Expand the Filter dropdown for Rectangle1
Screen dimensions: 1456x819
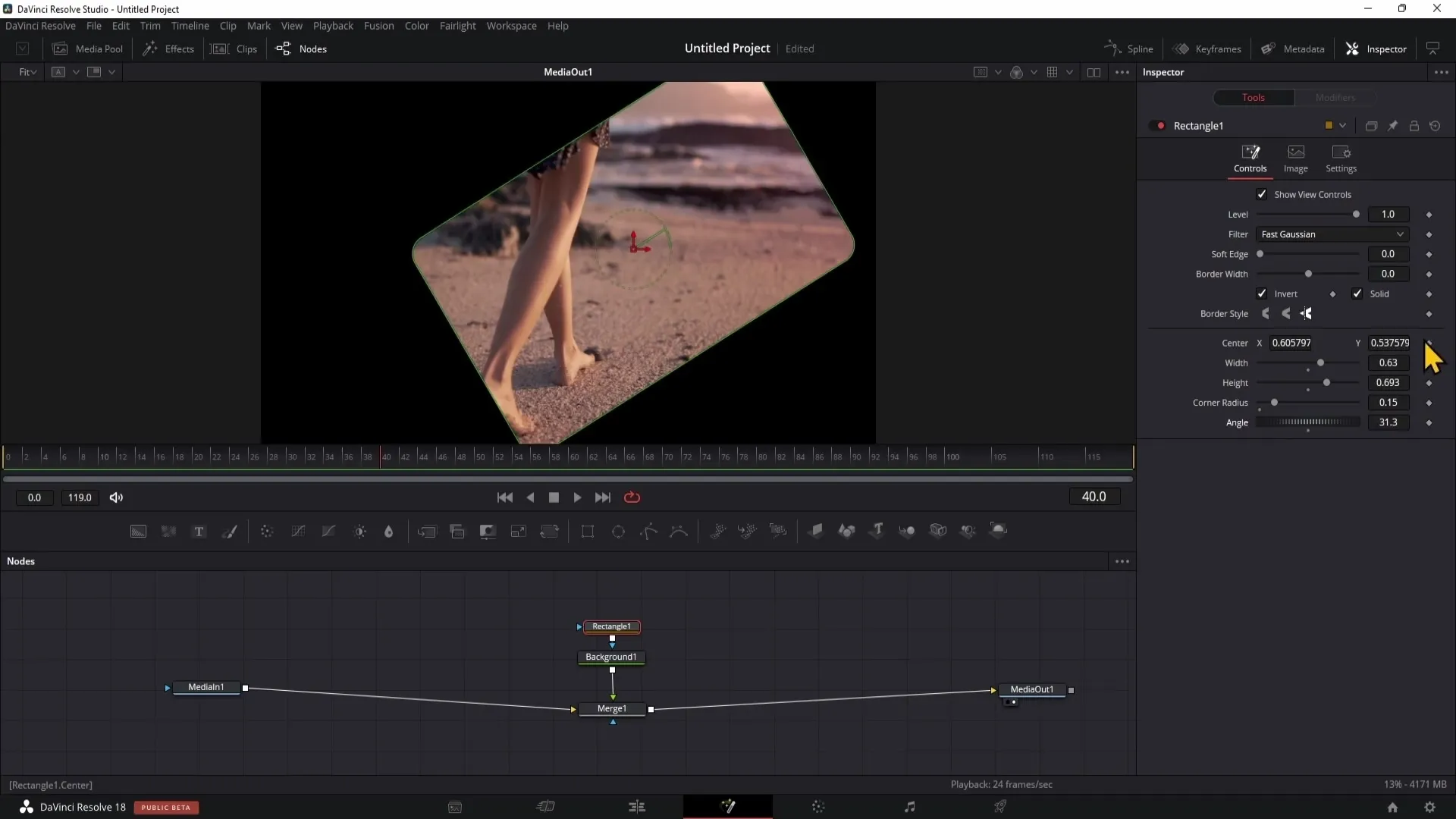point(1401,234)
